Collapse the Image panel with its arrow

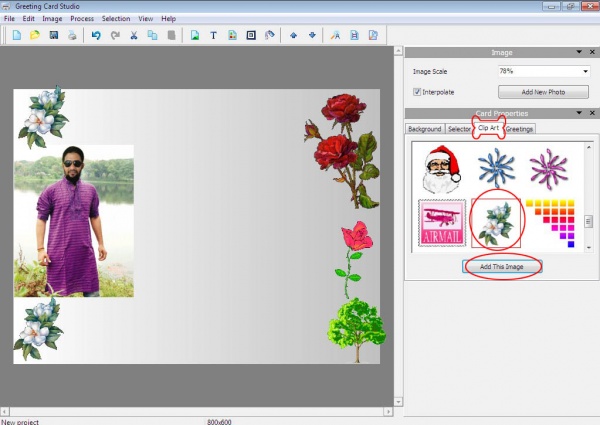pyautogui.click(x=579, y=52)
